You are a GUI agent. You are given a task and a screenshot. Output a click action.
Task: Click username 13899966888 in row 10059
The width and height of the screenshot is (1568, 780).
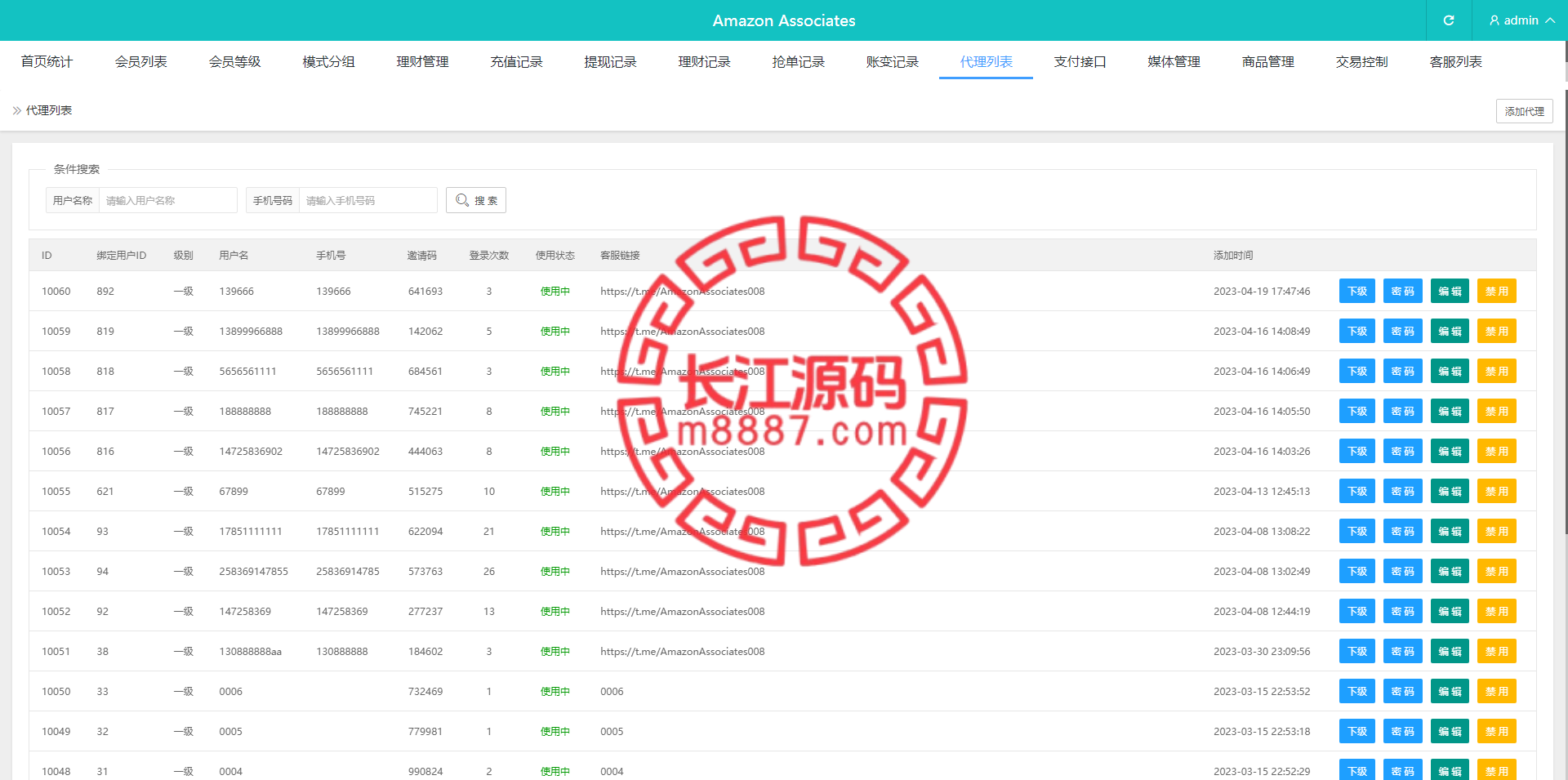[x=251, y=332]
